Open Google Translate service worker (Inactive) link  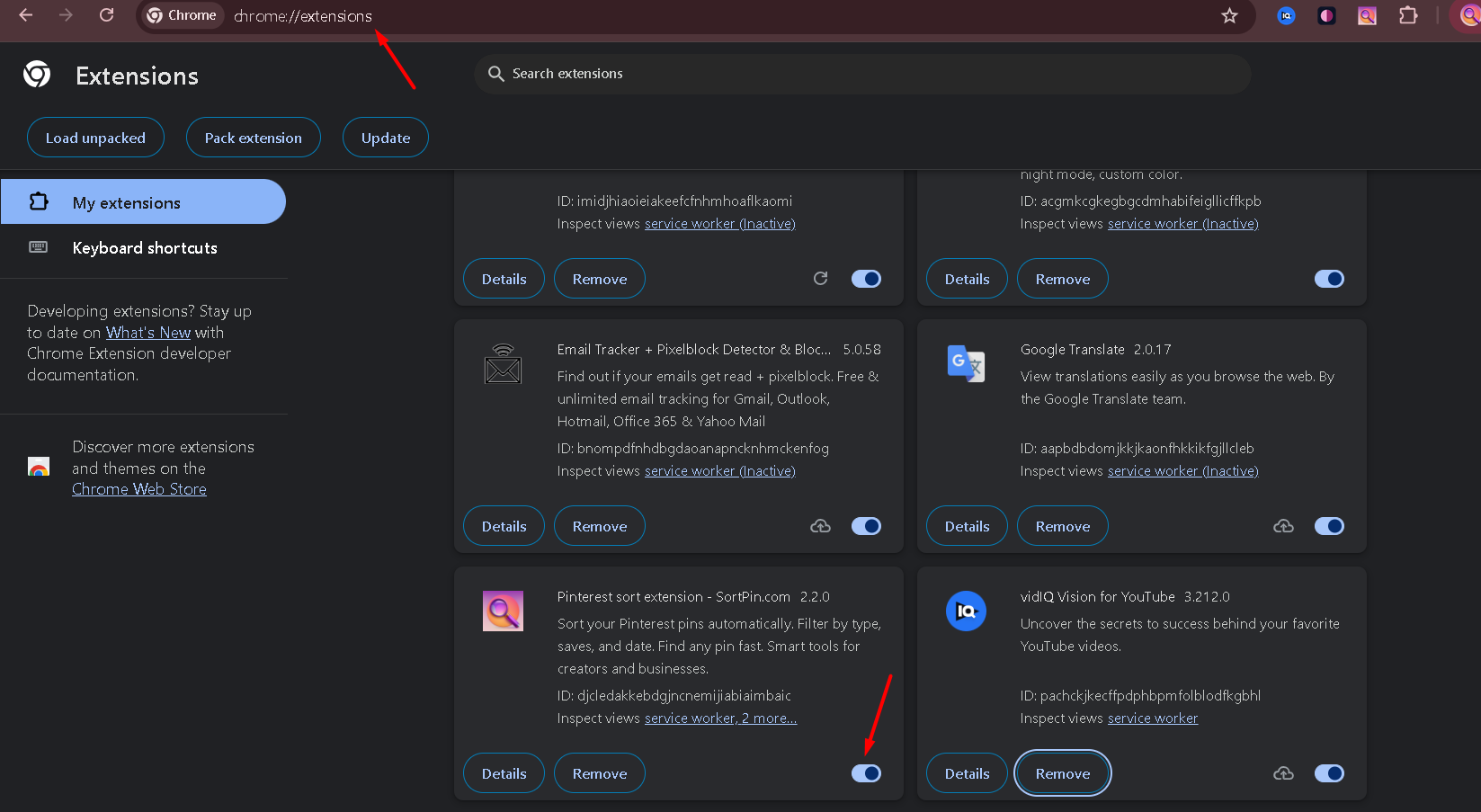1182,471
